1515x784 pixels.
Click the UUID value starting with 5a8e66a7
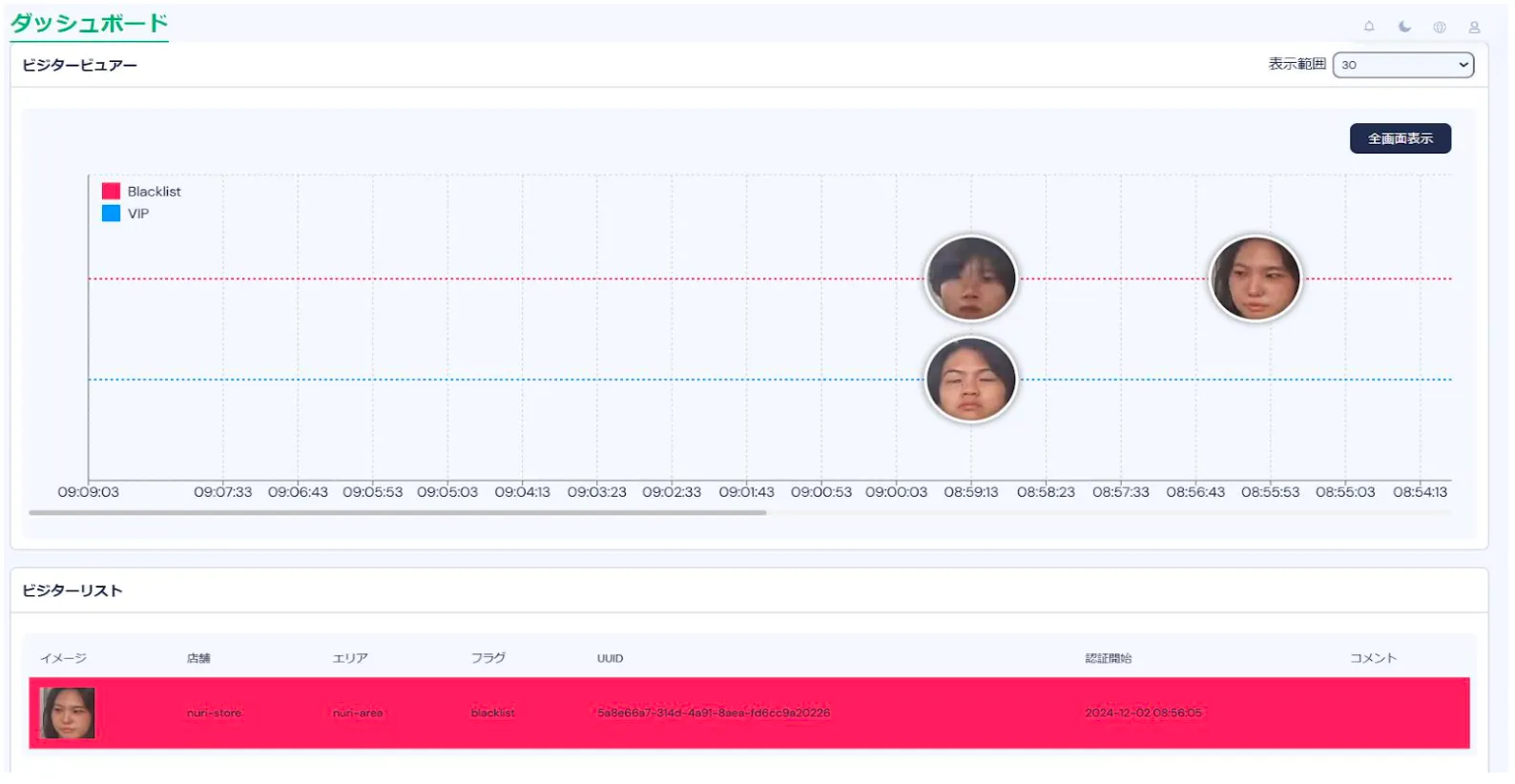point(713,713)
